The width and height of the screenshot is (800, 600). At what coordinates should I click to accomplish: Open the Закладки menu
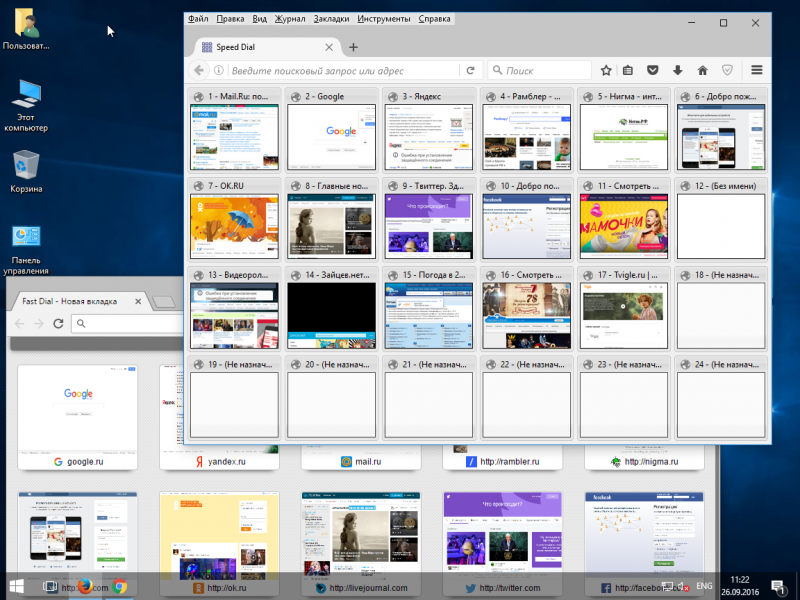click(x=331, y=19)
